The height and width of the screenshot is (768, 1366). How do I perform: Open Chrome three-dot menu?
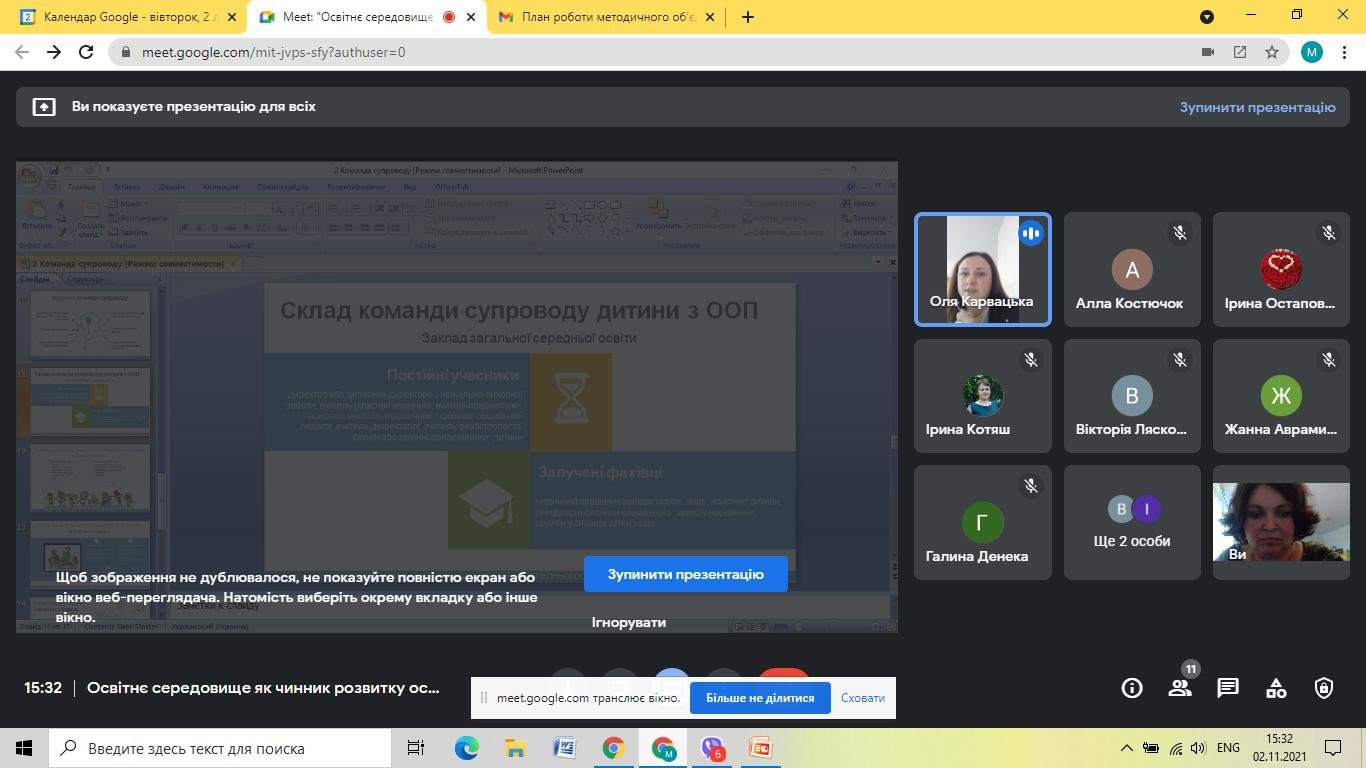1343,52
